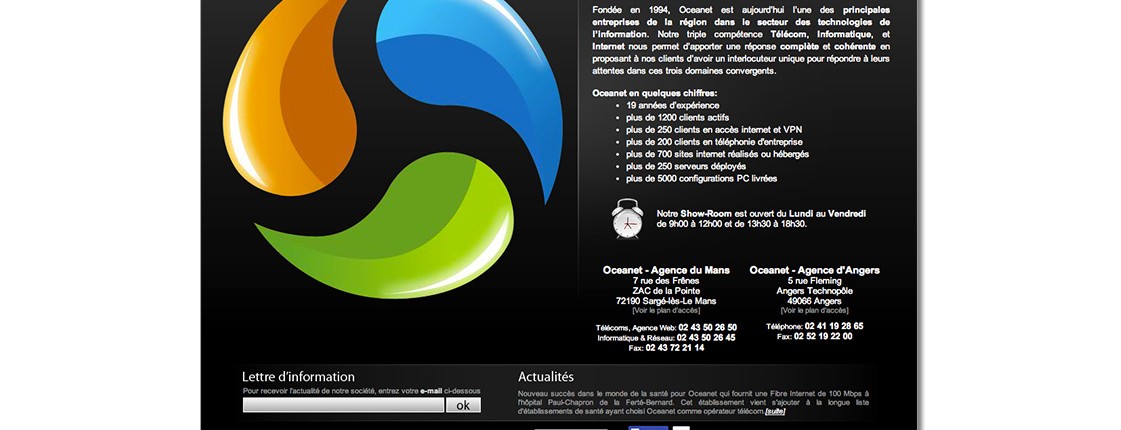Click the '5 rue Fleming' address line
1121x430 pixels.
click(814, 281)
